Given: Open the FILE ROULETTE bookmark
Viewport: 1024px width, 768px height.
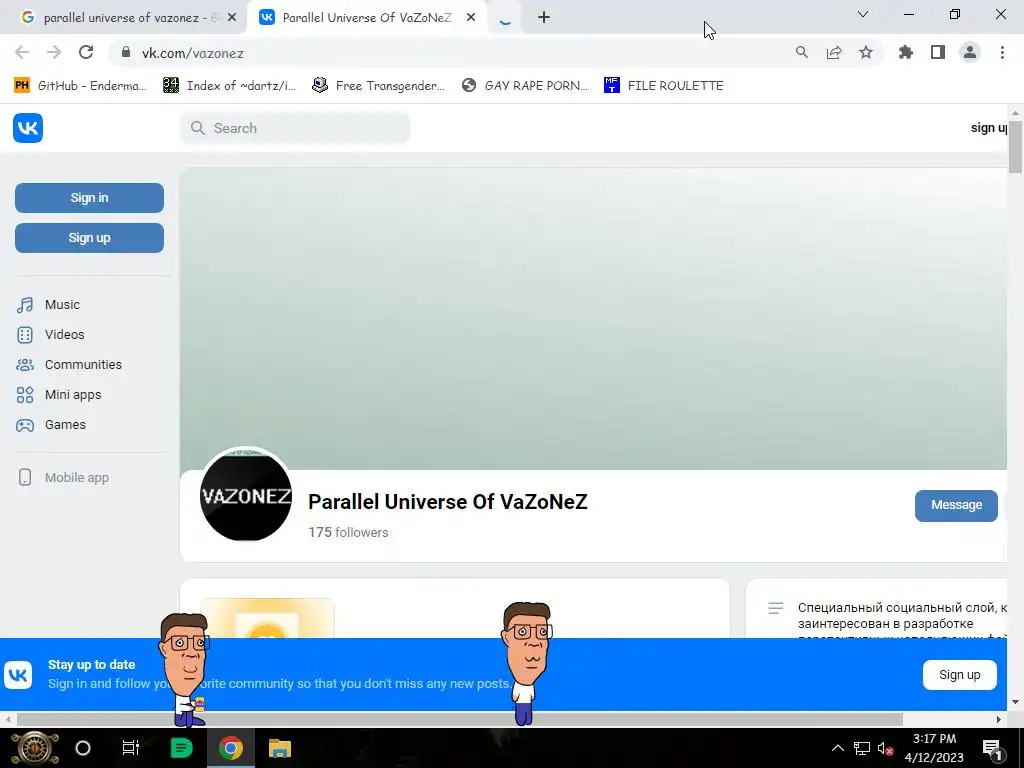Looking at the screenshot, I should click(x=664, y=86).
